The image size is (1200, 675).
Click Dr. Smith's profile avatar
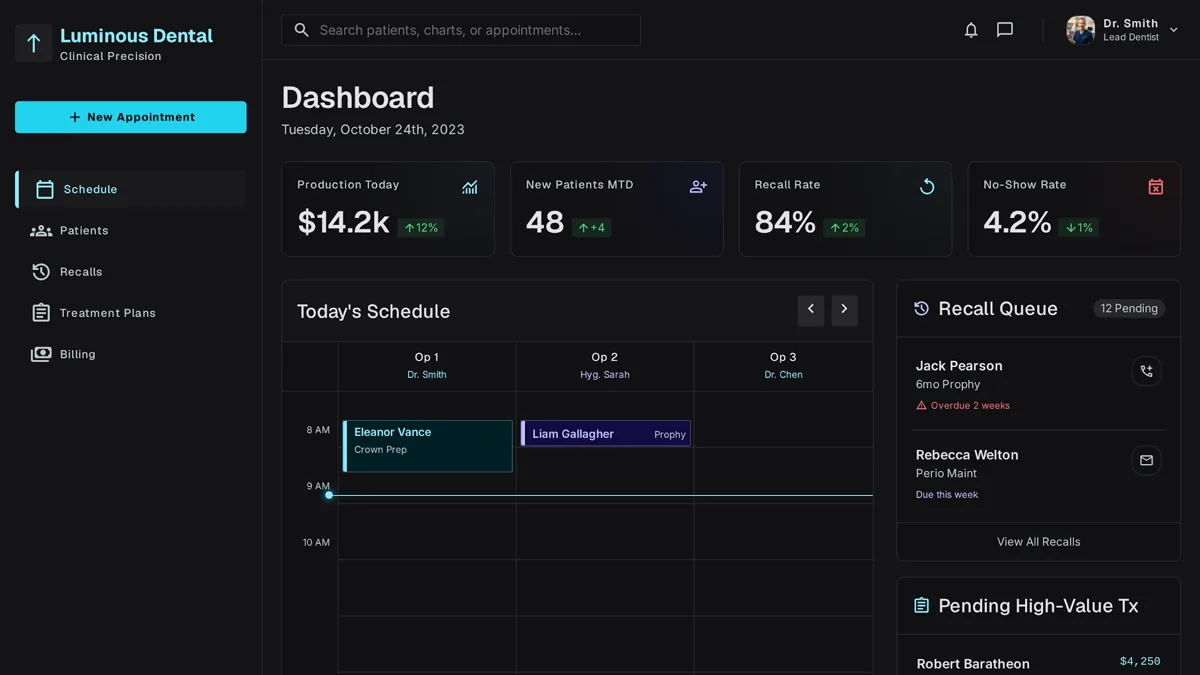1080,30
